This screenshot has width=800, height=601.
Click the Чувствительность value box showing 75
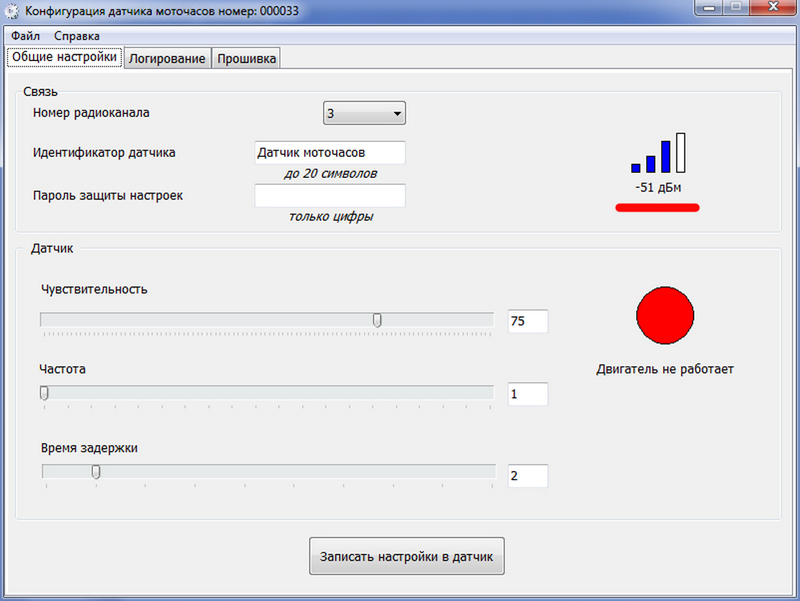tap(528, 321)
